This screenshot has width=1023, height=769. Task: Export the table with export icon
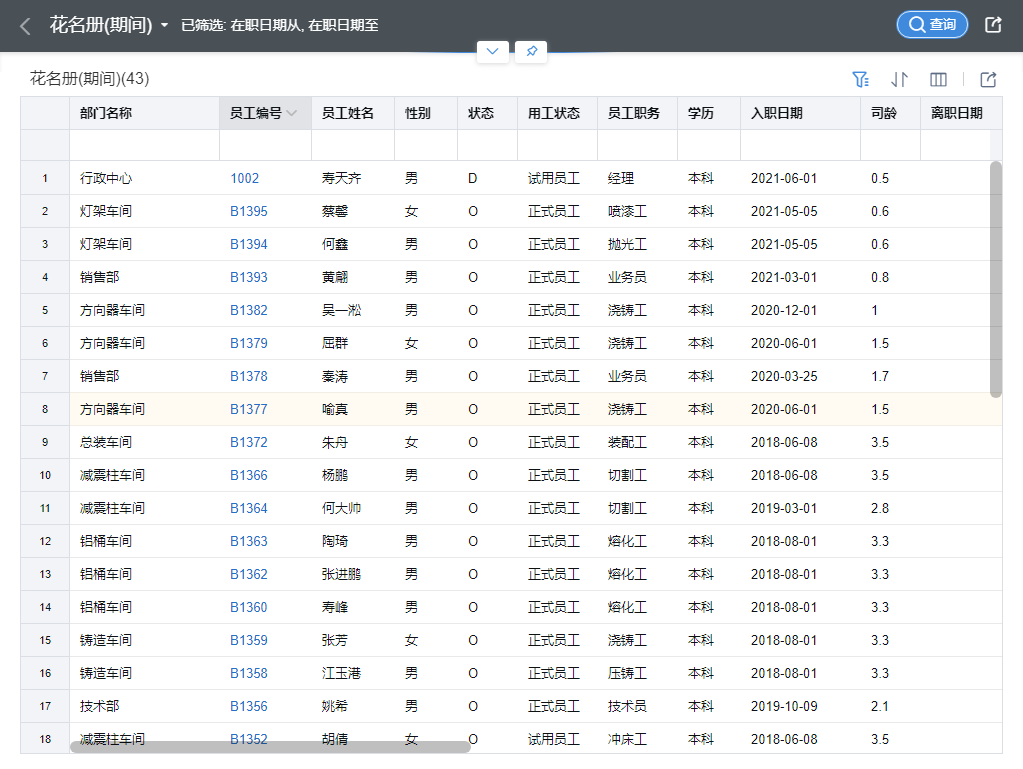click(x=988, y=80)
